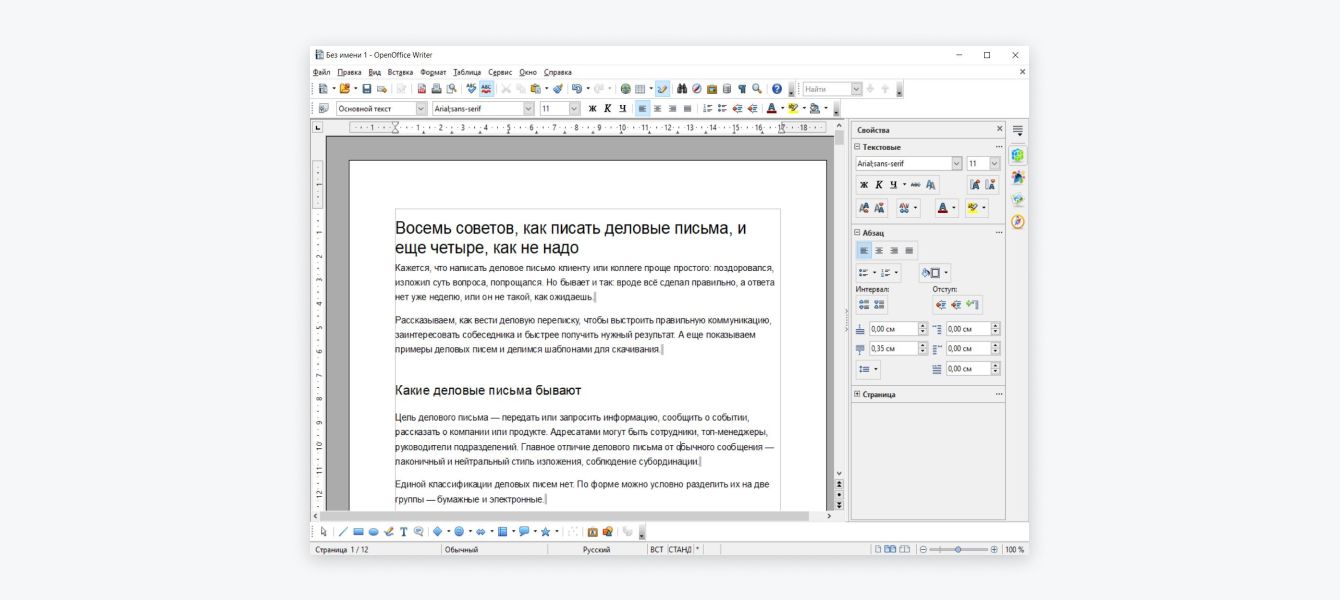This screenshot has height=600, width=1340.
Task: Enable italic formatting in the Properties panel
Action: 879,184
